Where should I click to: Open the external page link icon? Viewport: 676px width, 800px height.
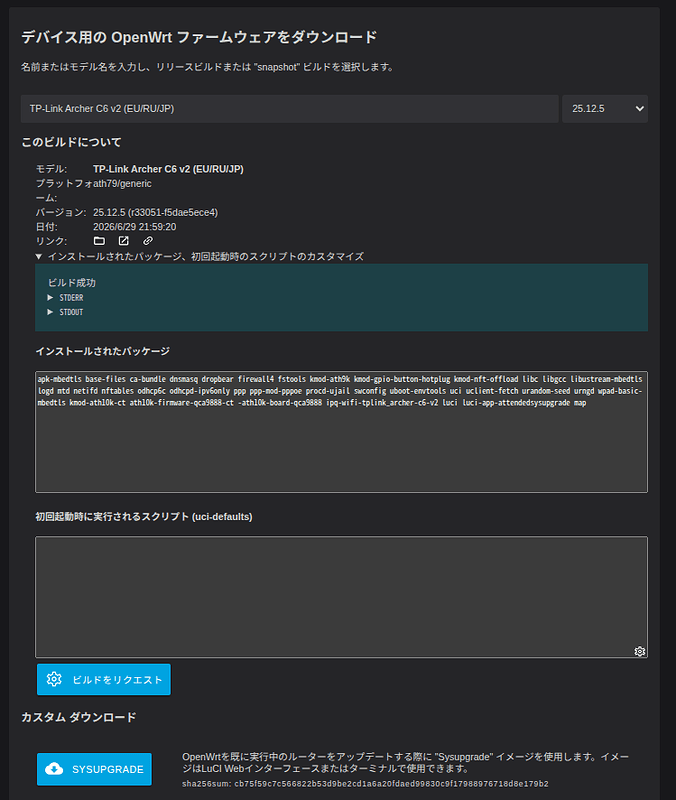(x=123, y=241)
